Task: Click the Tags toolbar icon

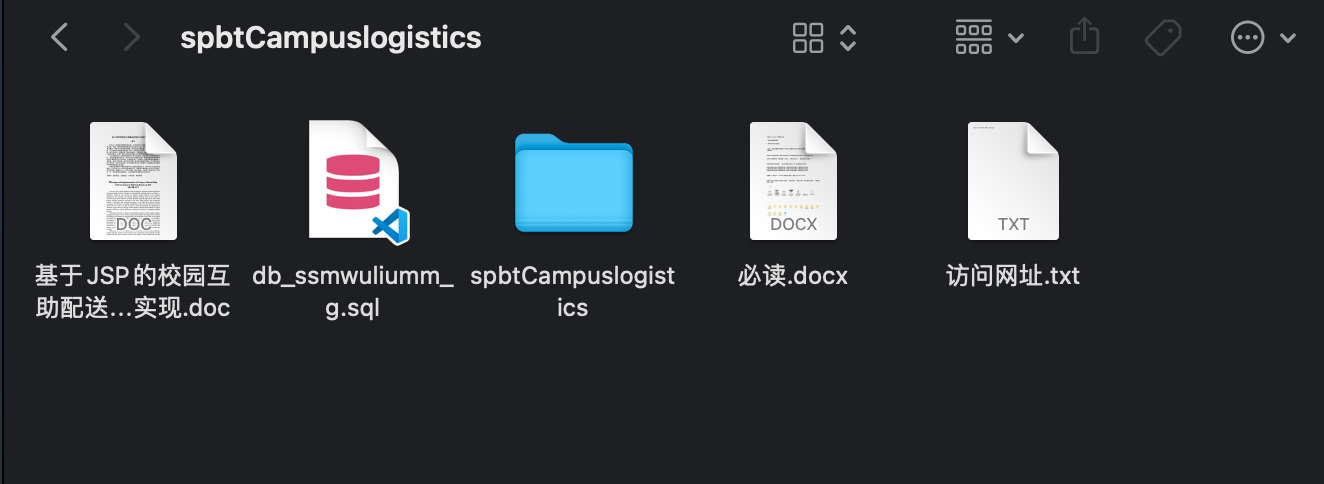Action: click(x=1163, y=38)
